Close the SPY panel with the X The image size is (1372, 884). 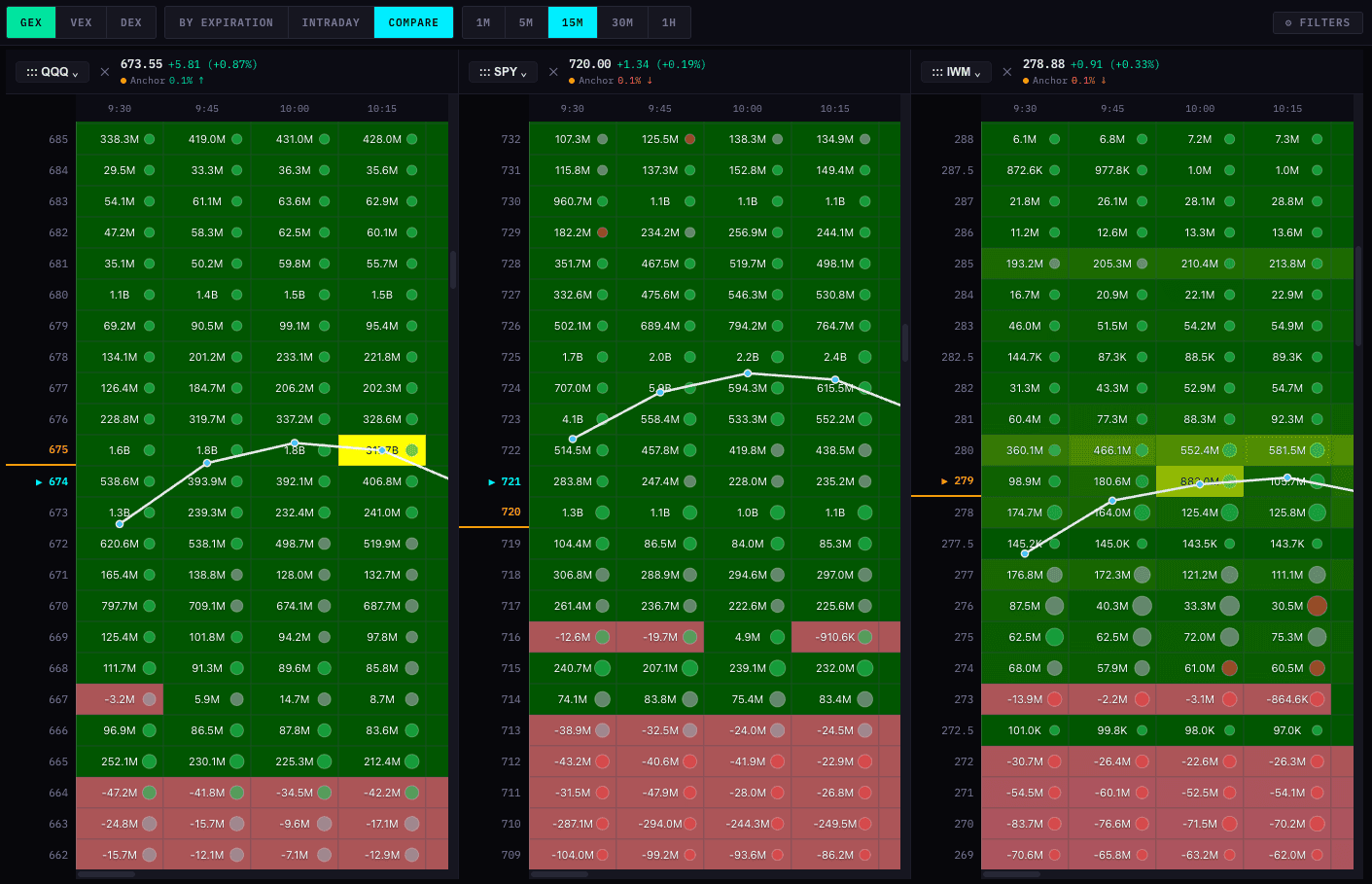point(553,72)
